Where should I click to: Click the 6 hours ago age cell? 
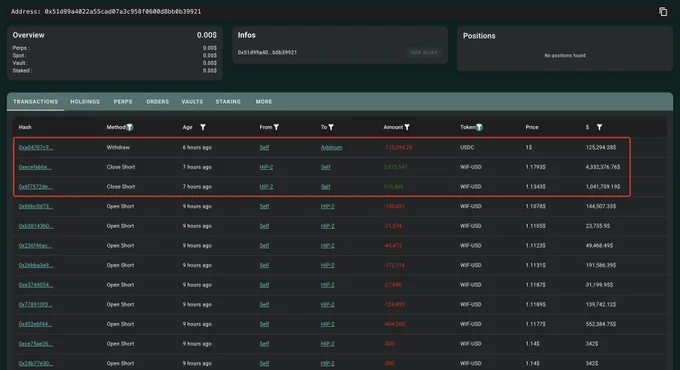(x=197, y=147)
